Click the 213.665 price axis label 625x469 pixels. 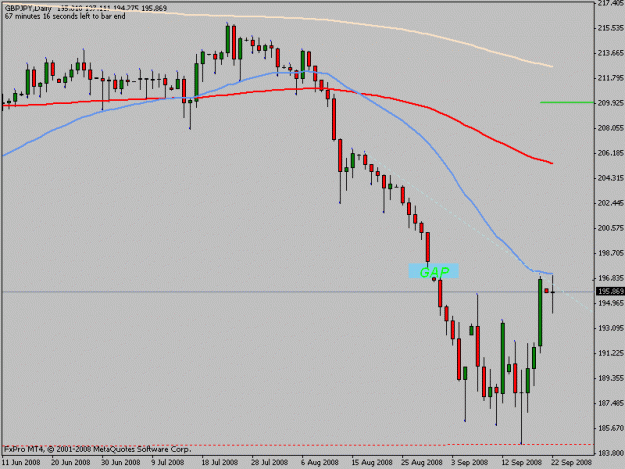pyautogui.click(x=610, y=53)
